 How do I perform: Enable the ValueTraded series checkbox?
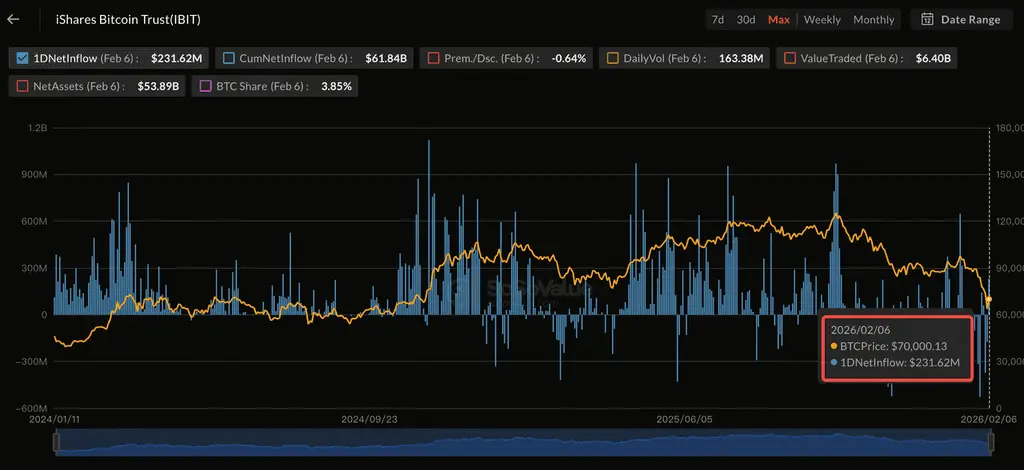pos(790,58)
